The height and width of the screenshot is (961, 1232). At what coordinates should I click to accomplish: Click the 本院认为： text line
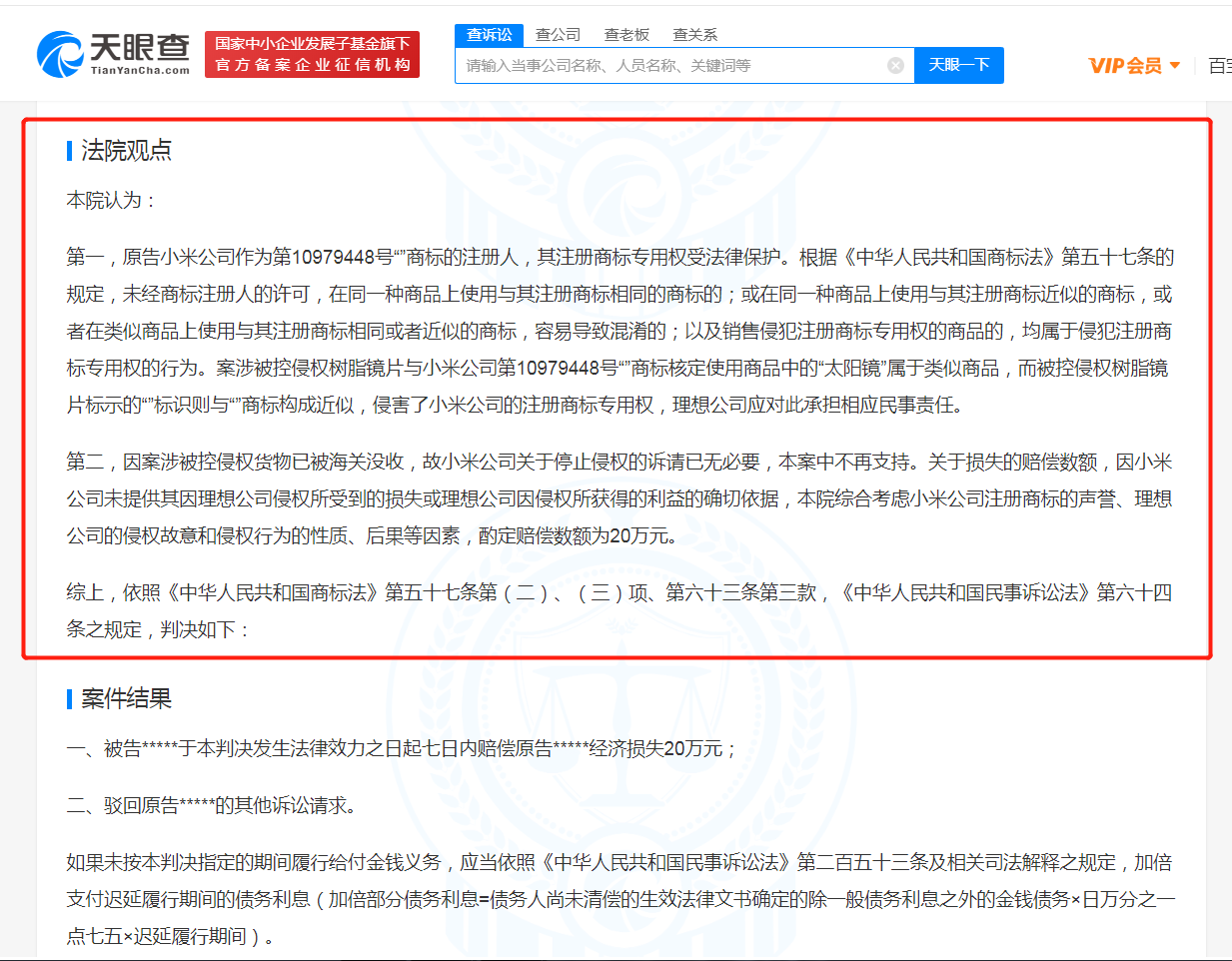coord(111,201)
